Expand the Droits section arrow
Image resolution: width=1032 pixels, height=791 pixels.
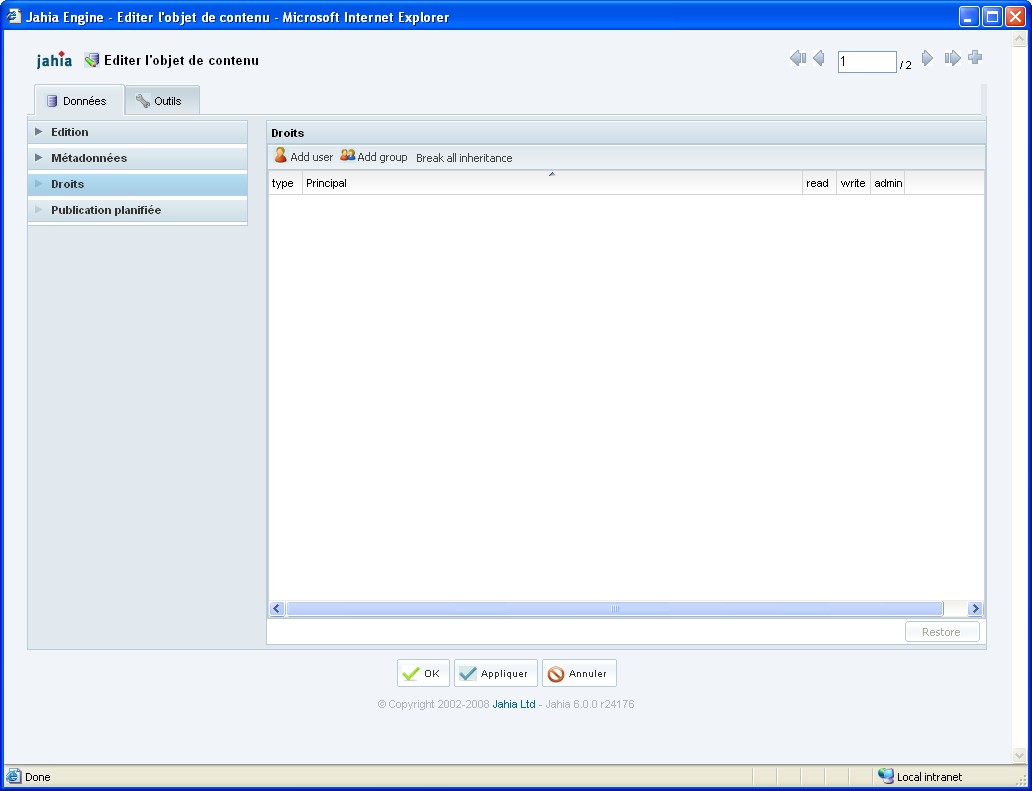point(39,184)
